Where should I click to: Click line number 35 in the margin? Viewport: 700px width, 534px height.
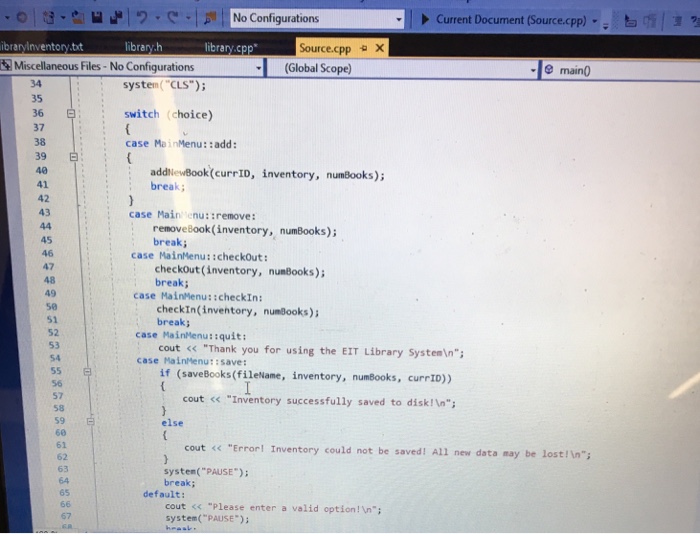pos(37,98)
